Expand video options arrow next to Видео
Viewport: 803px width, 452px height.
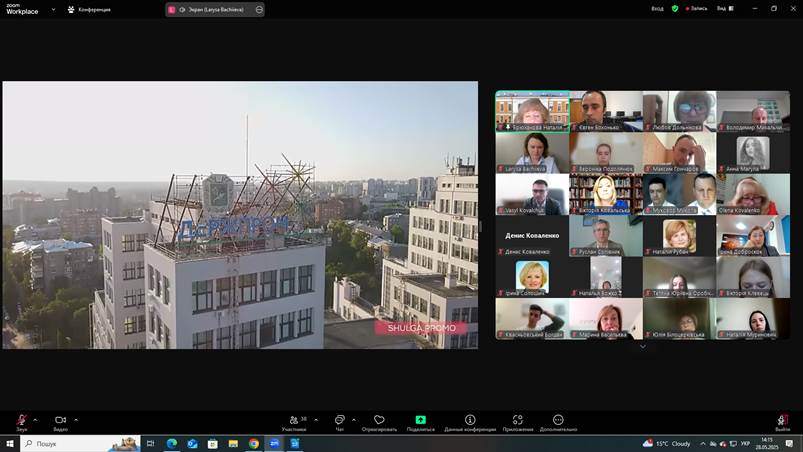tap(76, 419)
